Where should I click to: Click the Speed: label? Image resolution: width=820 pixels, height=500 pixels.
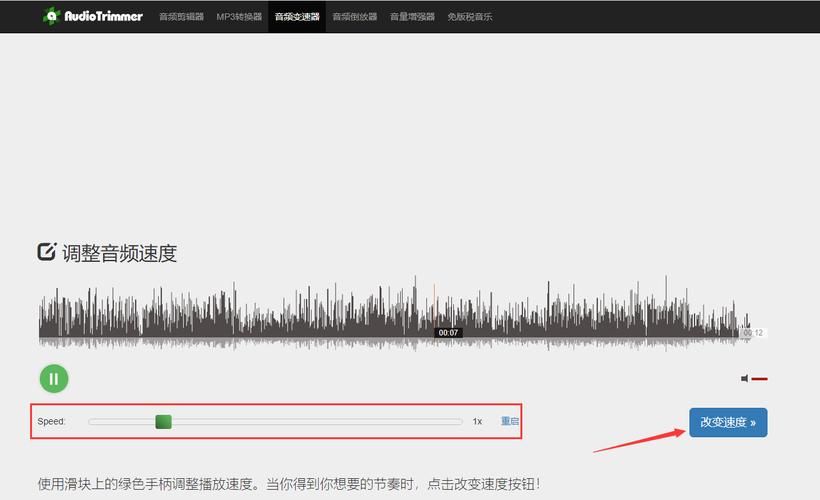click(x=51, y=422)
